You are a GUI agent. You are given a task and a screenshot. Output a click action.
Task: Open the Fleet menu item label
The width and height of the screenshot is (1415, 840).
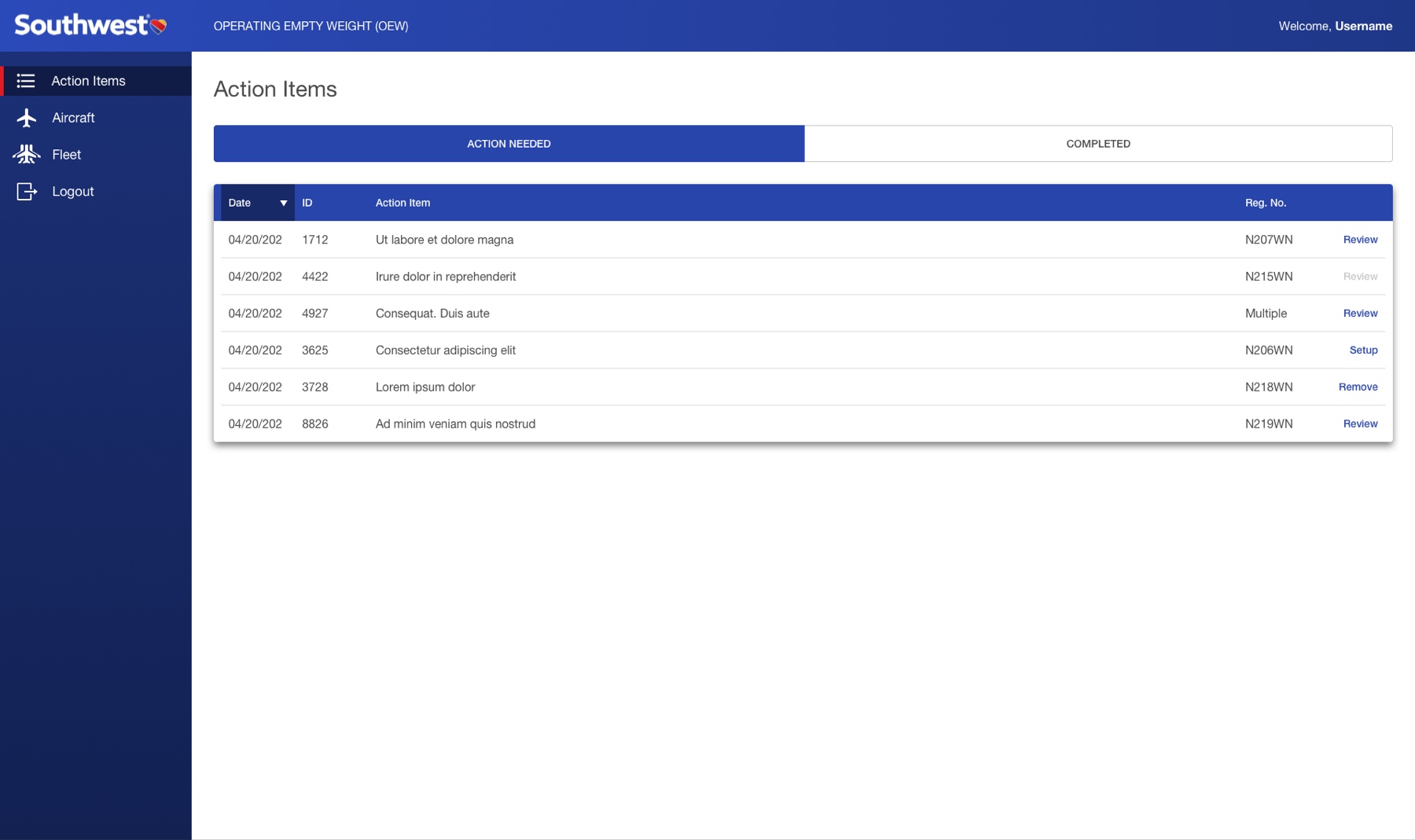67,155
